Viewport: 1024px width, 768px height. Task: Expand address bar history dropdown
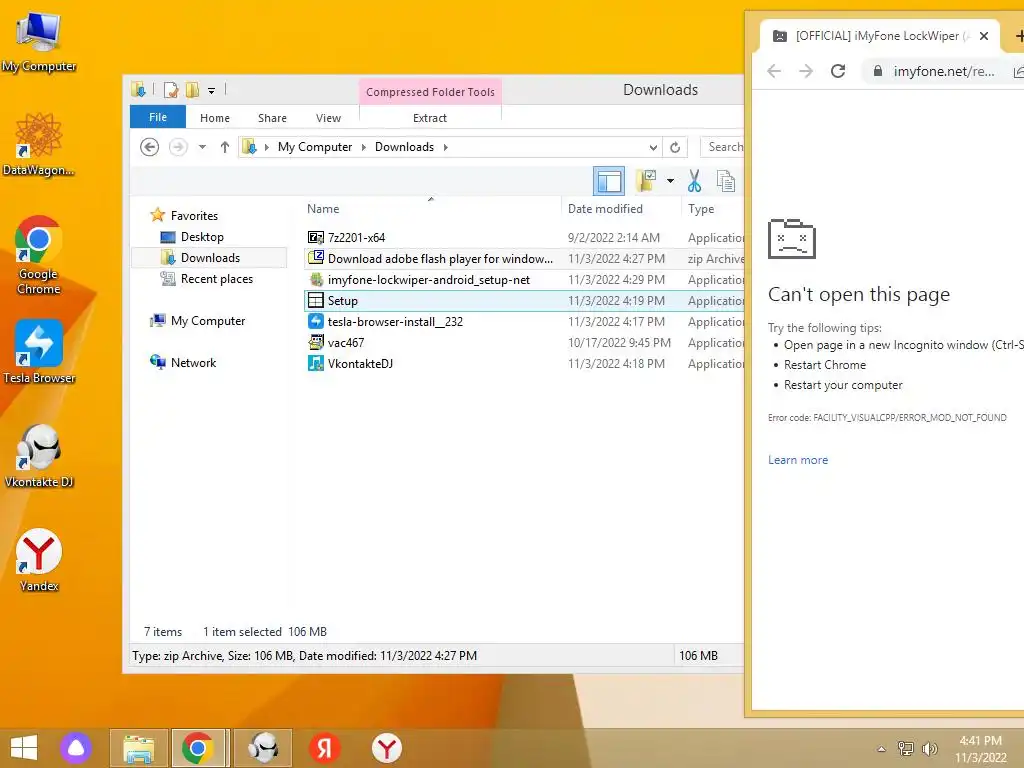coord(653,148)
